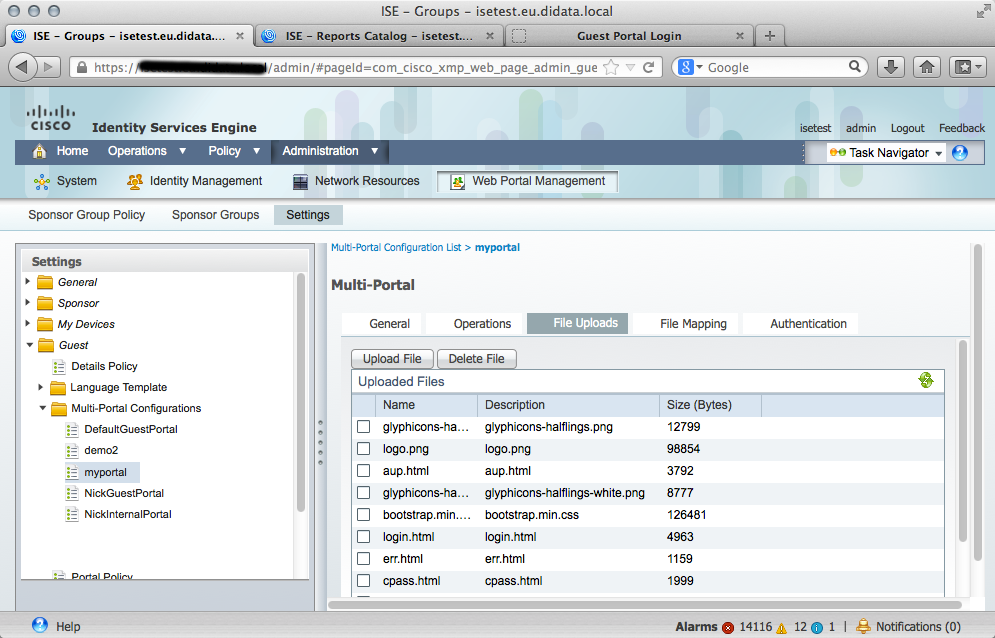
Task: Open the Sponsor Groups tab
Action: tap(216, 215)
